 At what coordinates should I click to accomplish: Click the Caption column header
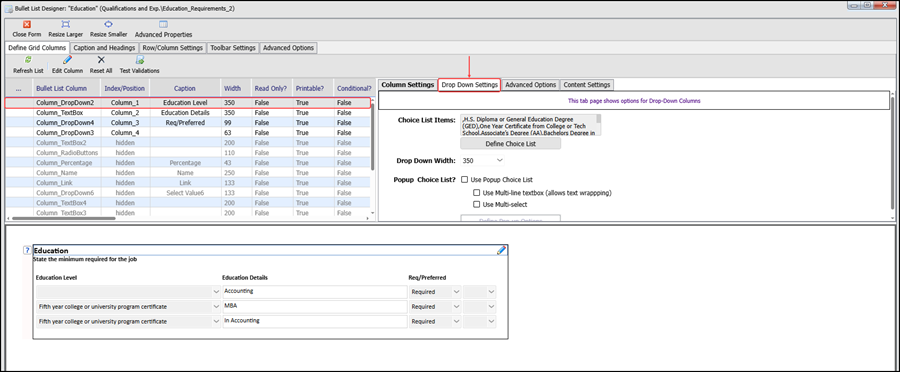[x=185, y=88]
